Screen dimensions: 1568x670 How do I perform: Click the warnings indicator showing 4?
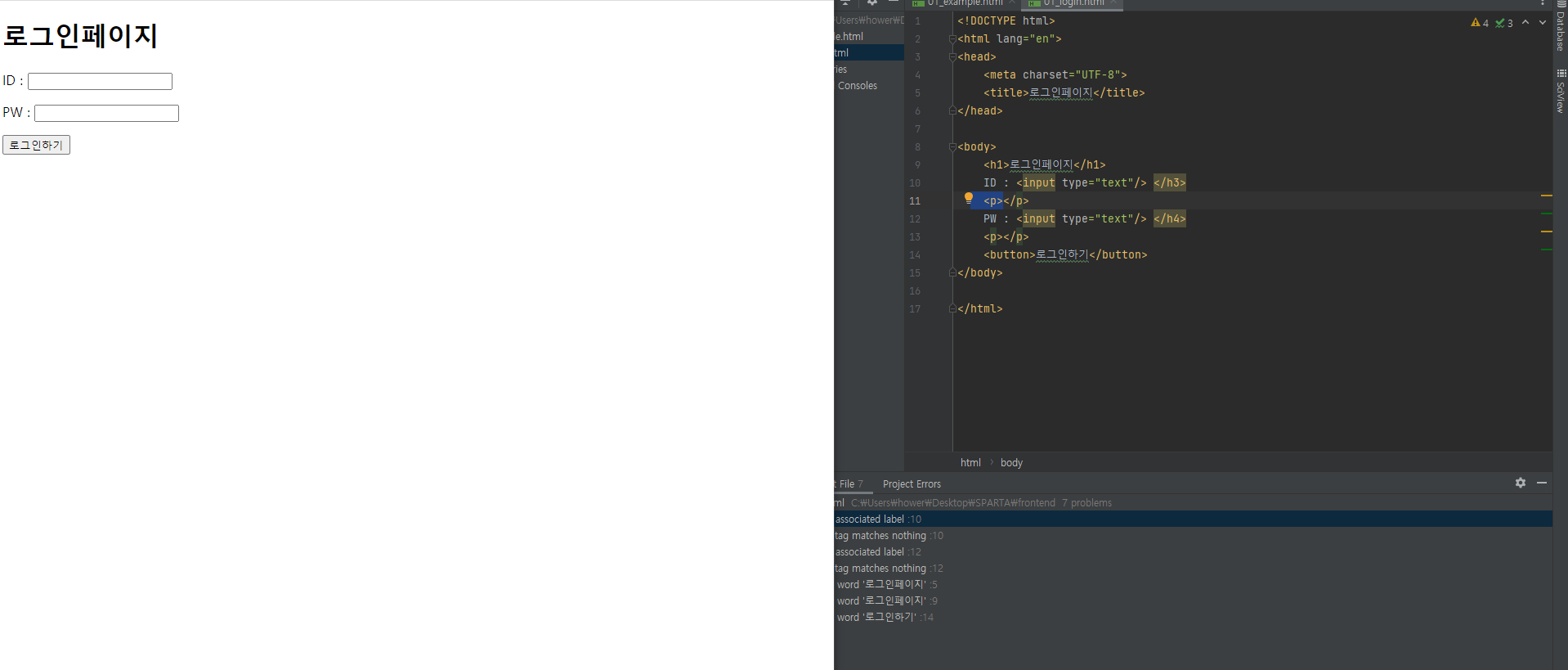(x=1480, y=23)
